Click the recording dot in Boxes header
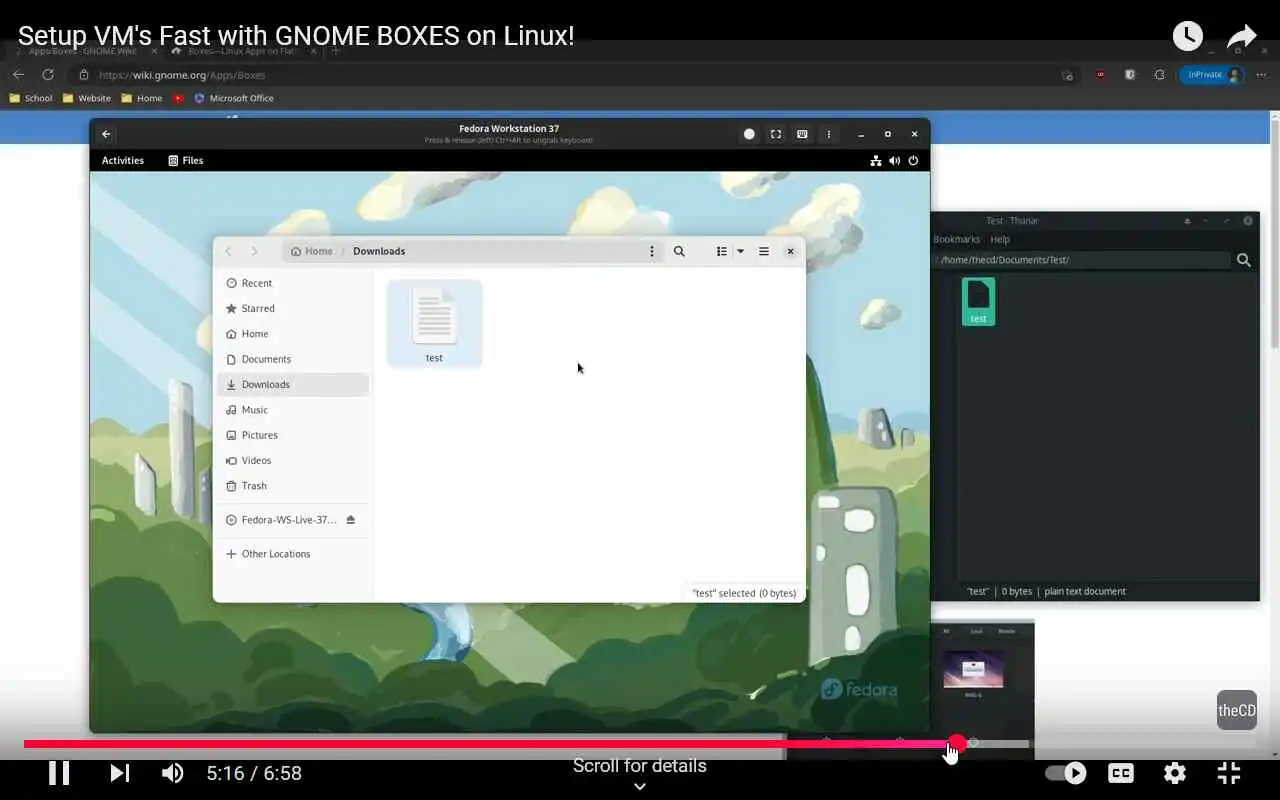1280x800 pixels. (x=749, y=134)
